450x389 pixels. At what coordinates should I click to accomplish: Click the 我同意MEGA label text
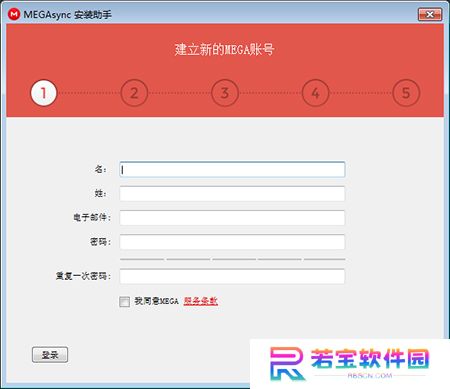[x=157, y=301]
